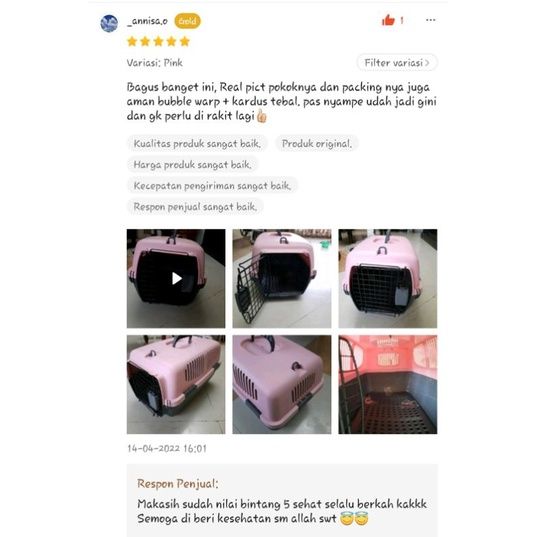Select 'Kualitas produk sangat baik' tag
This screenshot has height=537, width=537.
point(197,143)
